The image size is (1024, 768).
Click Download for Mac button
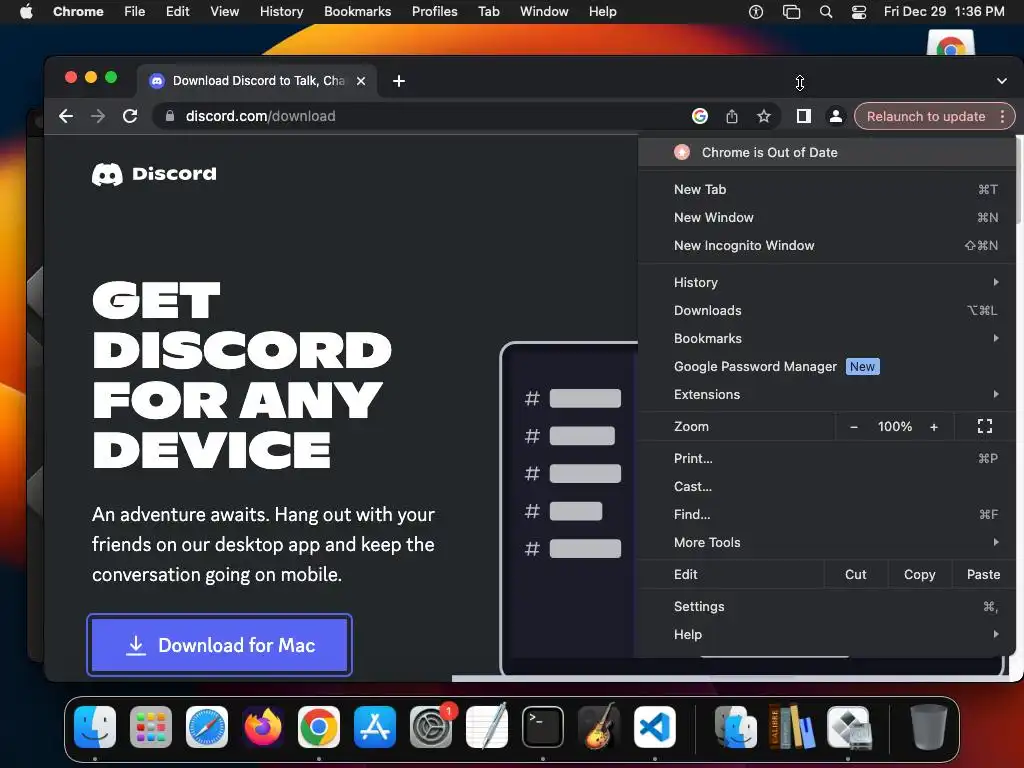point(219,645)
